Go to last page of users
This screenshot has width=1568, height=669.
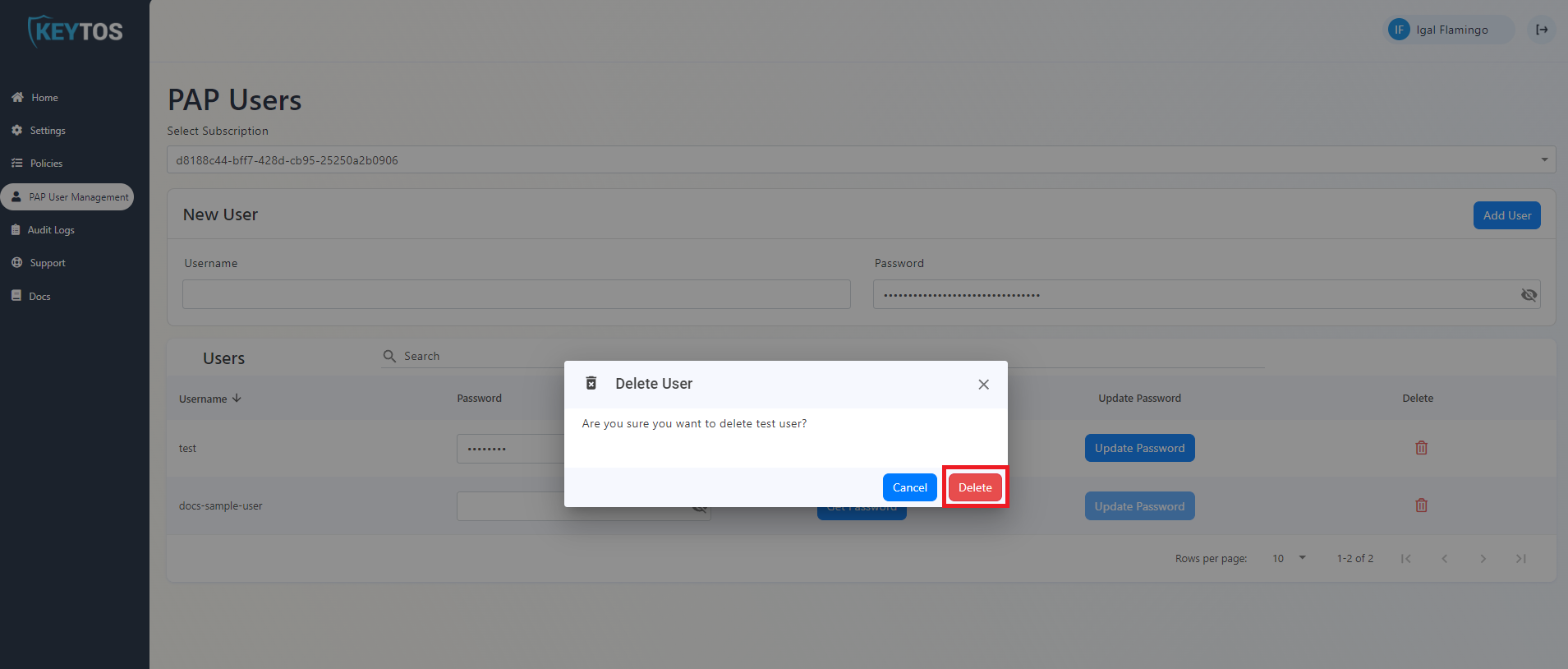pyautogui.click(x=1520, y=559)
